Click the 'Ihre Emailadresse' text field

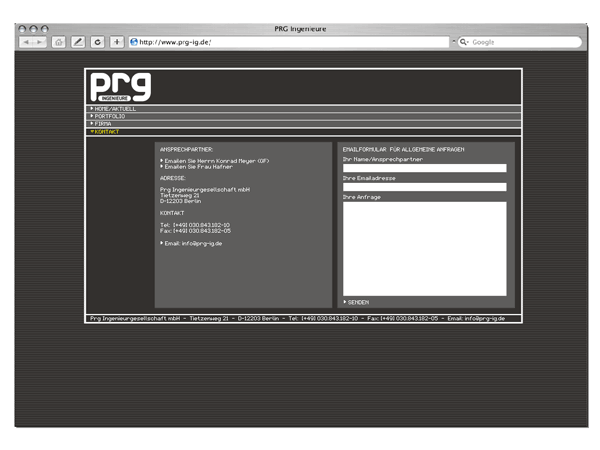pyautogui.click(x=425, y=187)
